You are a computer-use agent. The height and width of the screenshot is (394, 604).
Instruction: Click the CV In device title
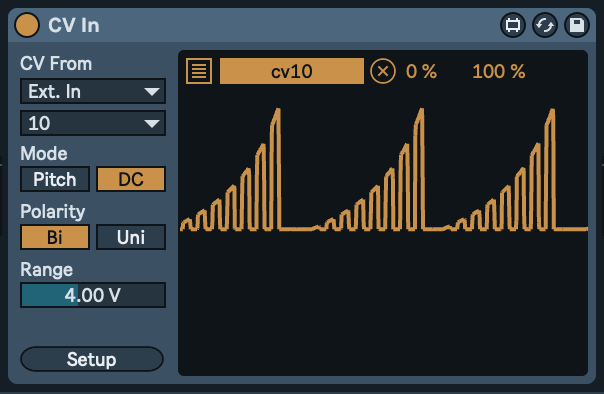[74, 25]
